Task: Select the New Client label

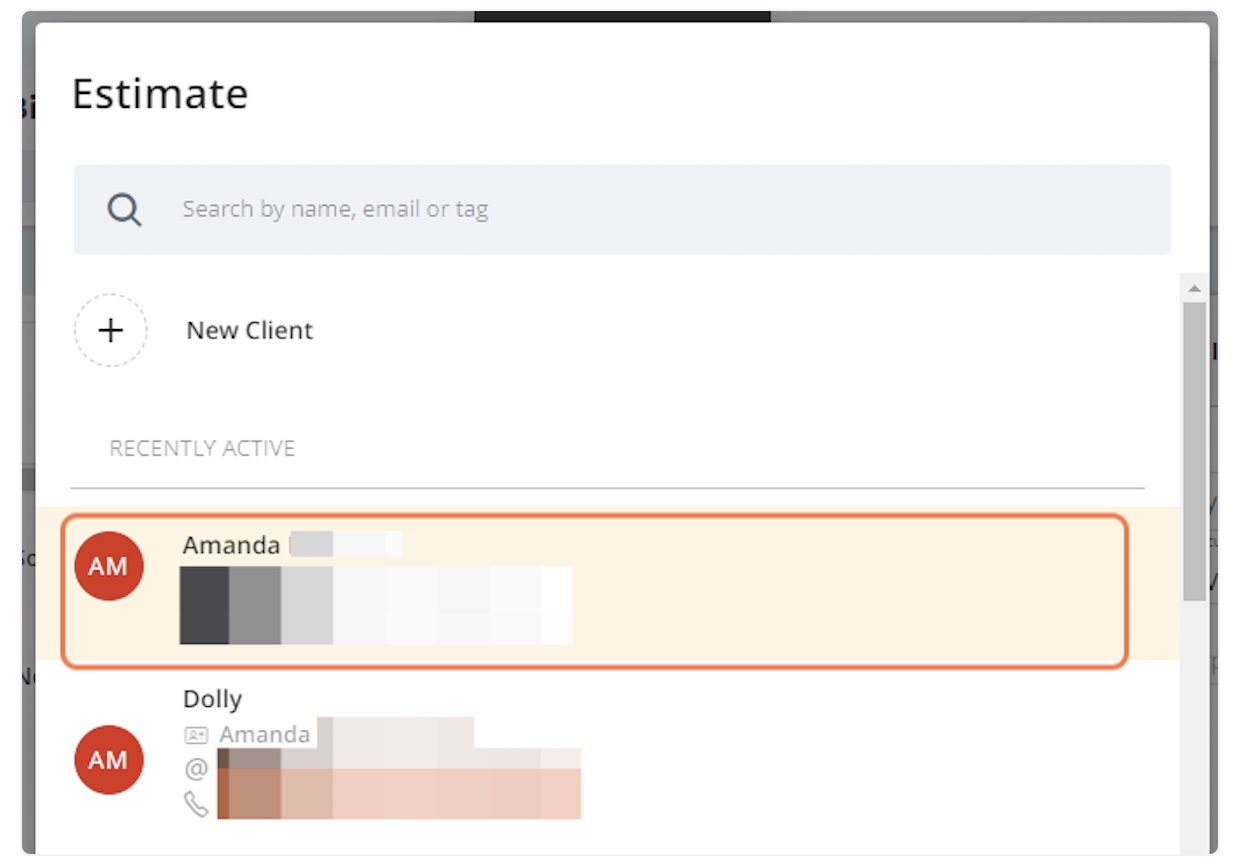Action: (x=250, y=330)
